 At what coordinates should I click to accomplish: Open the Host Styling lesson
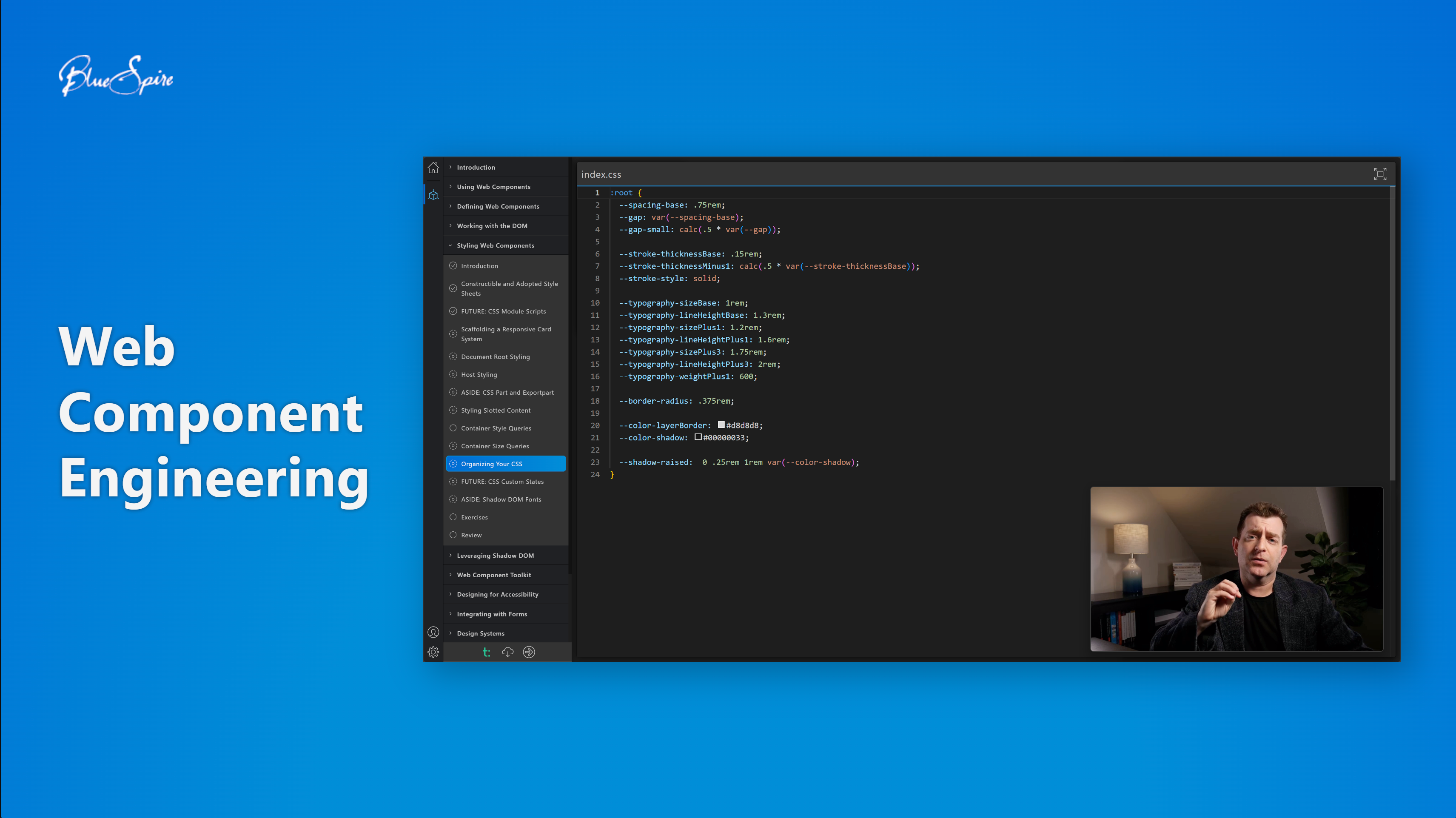479,374
